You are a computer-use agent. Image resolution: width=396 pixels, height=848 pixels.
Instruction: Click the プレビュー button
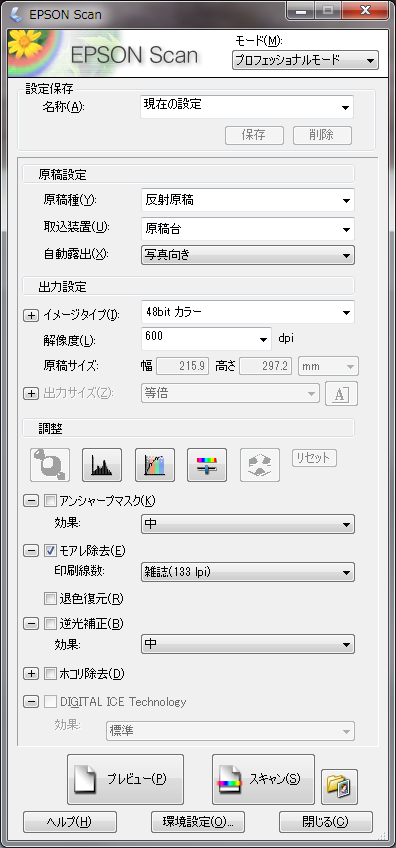point(126,779)
